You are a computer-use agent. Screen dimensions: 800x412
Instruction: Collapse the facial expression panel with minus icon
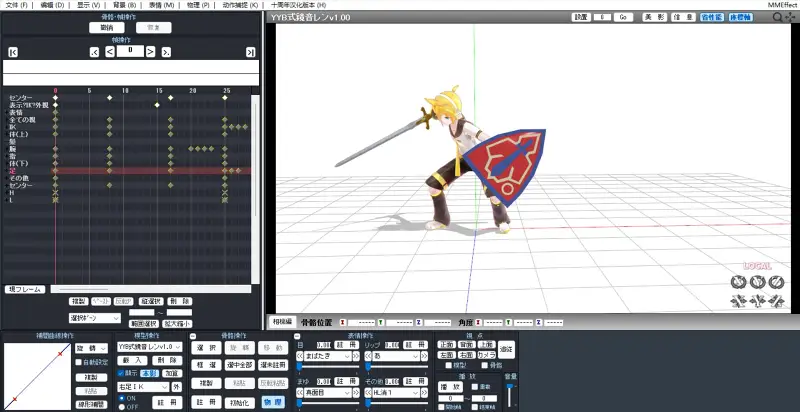point(297,336)
